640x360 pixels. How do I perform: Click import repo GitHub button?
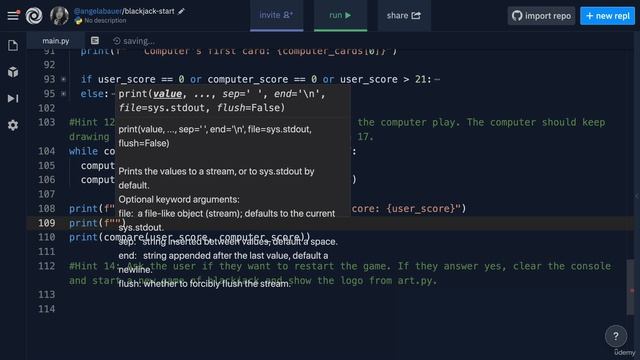541,16
